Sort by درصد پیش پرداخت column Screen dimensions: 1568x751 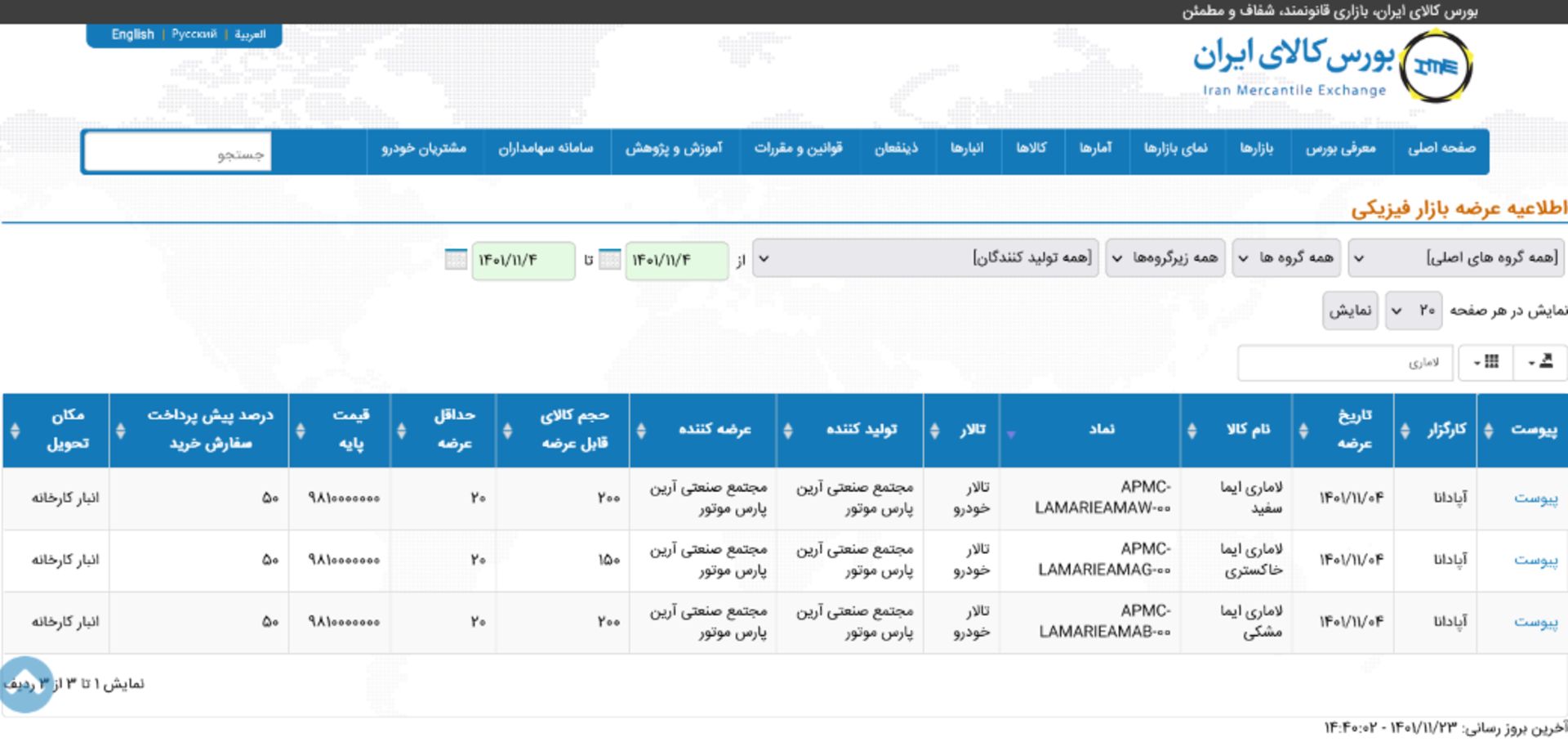[121, 431]
